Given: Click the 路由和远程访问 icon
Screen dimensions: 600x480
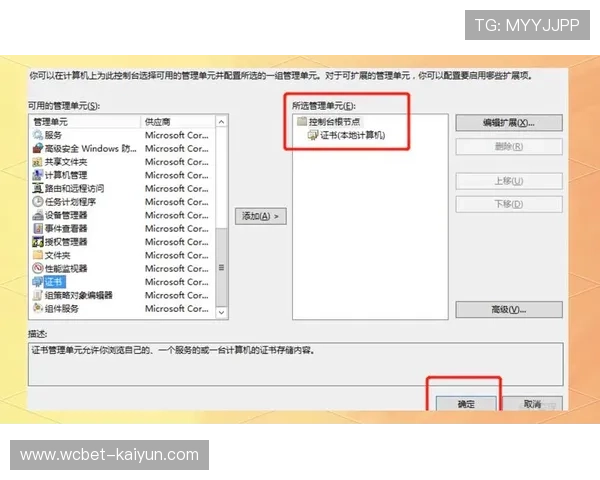Looking at the screenshot, I should (38, 188).
